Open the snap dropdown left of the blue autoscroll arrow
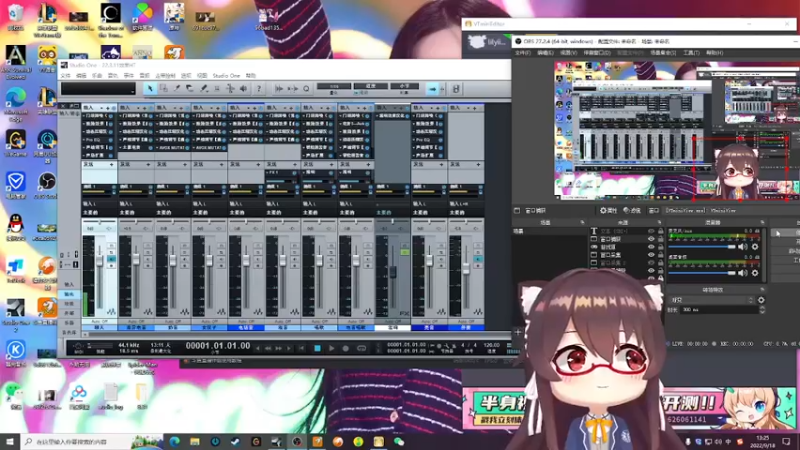The height and width of the screenshot is (450, 800). [405, 86]
